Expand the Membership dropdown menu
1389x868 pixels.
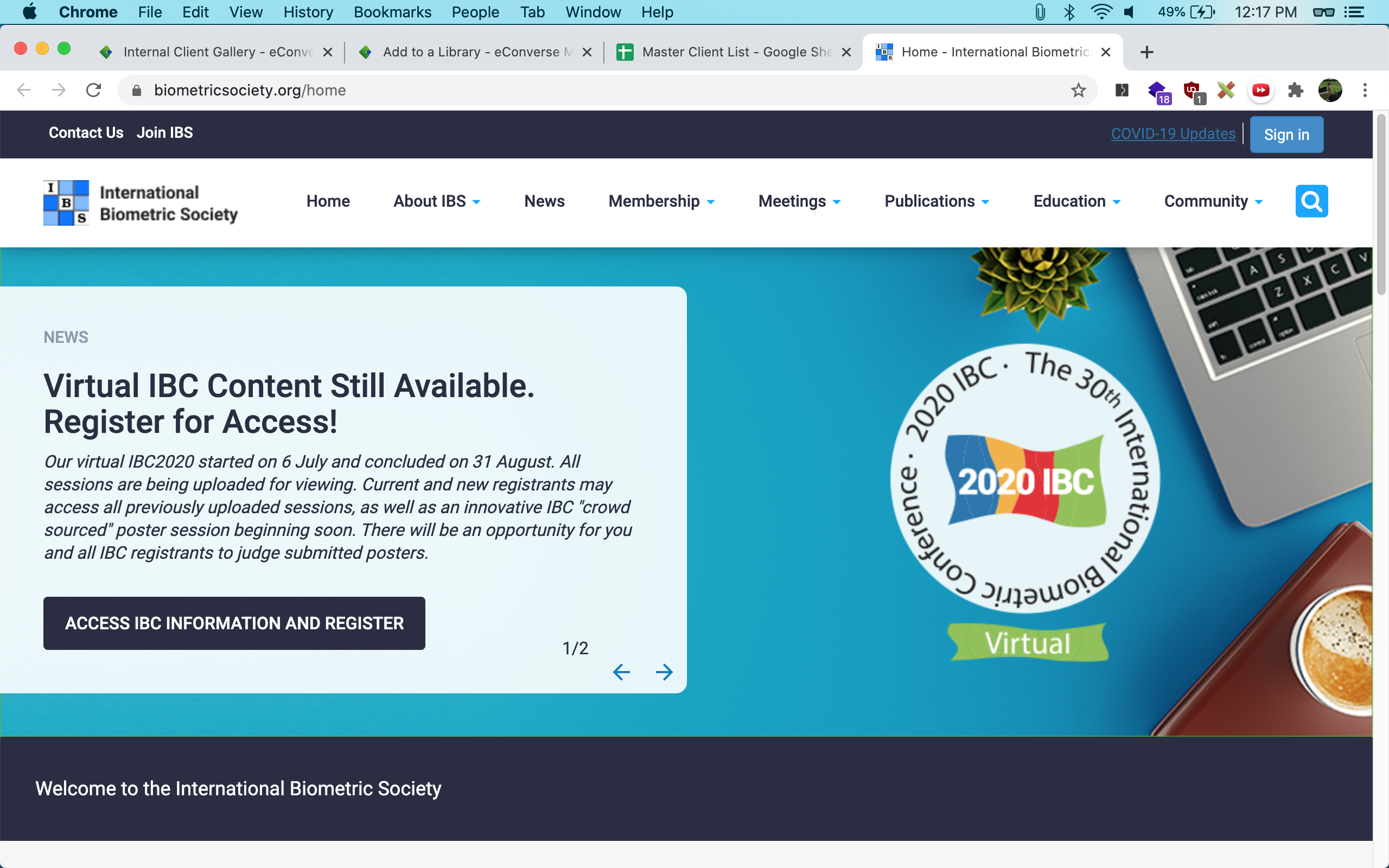click(x=661, y=201)
